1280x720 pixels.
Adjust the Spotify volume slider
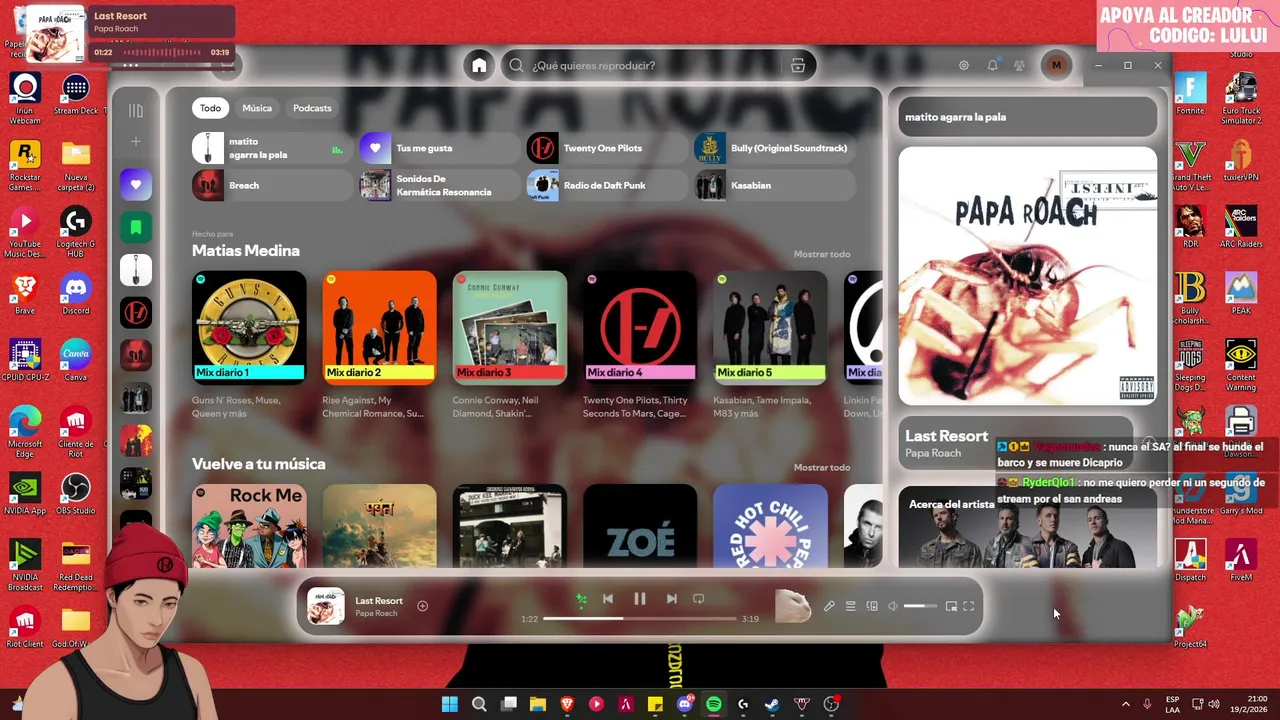tap(921, 606)
